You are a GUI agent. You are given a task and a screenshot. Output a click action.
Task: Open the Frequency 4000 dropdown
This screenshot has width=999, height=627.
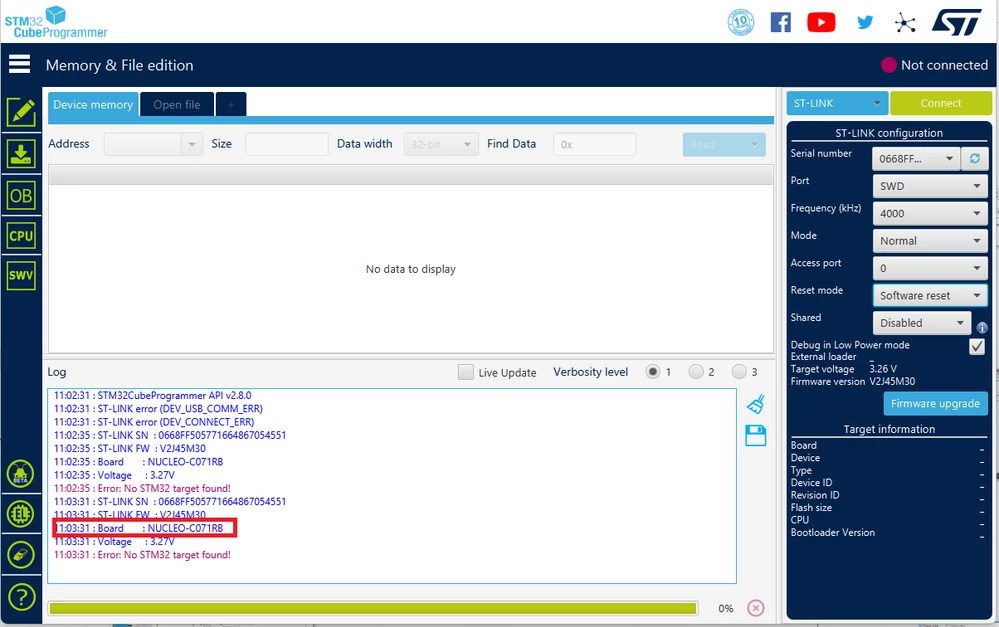click(x=930, y=213)
